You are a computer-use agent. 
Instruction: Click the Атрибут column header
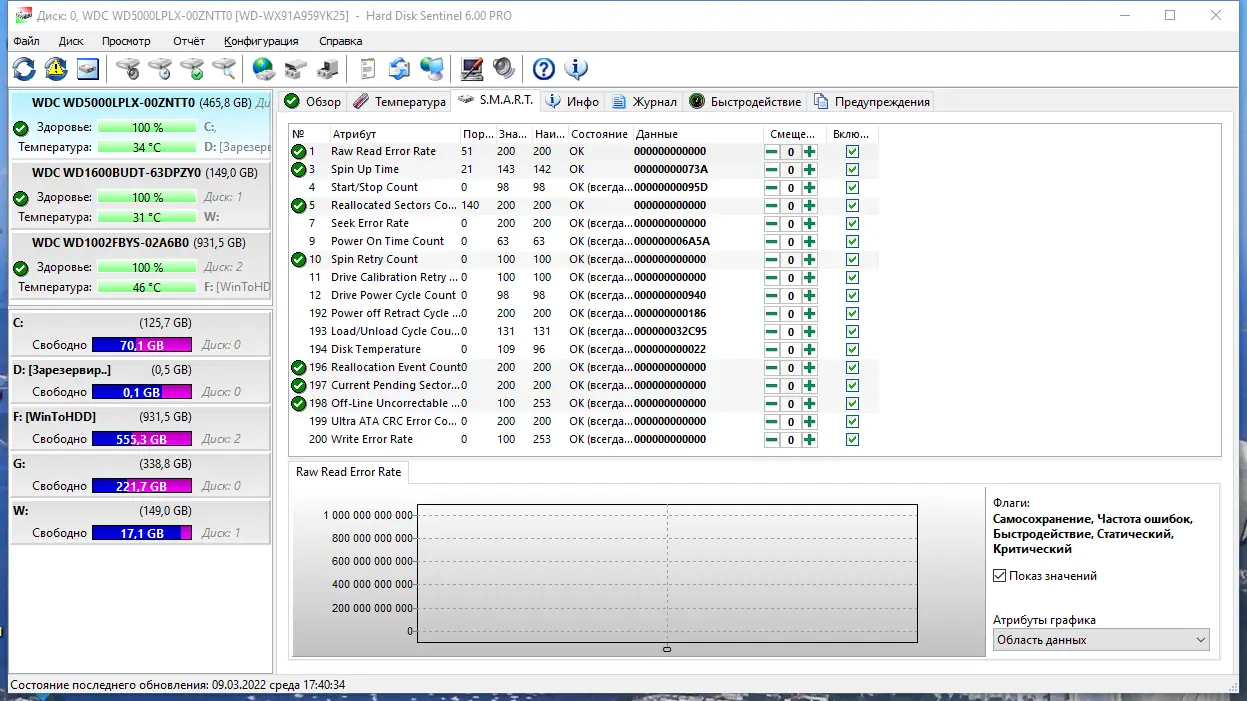(395, 134)
